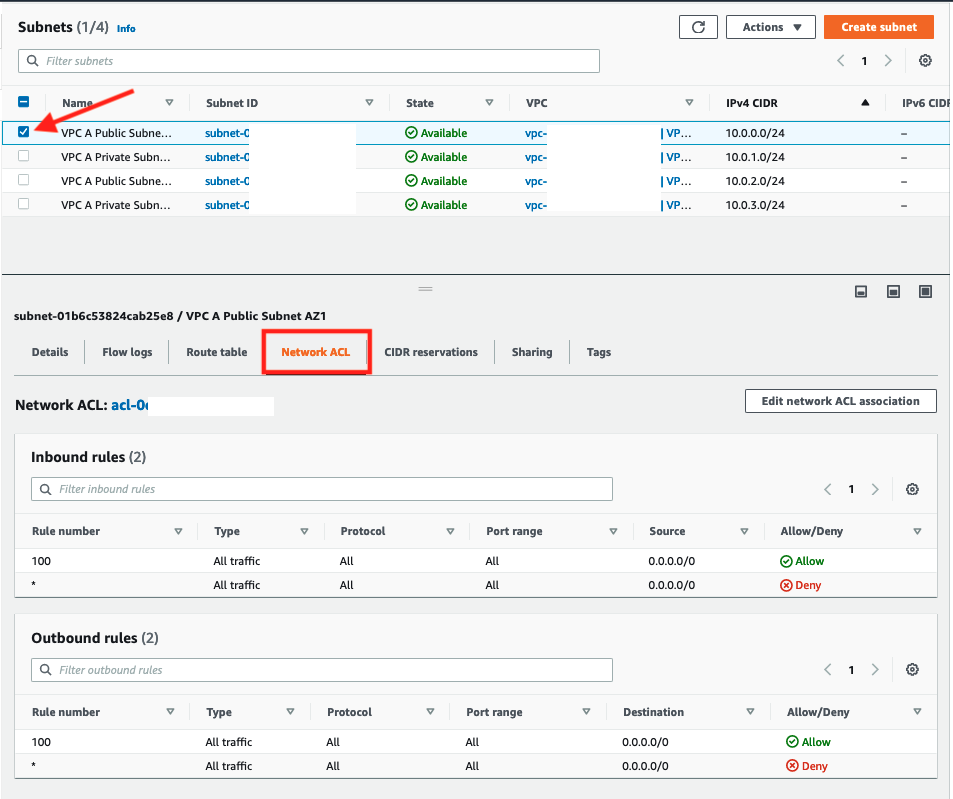
Task: Tick the checkbox for subnet 10.0.3.0/24
Action: coord(24,204)
